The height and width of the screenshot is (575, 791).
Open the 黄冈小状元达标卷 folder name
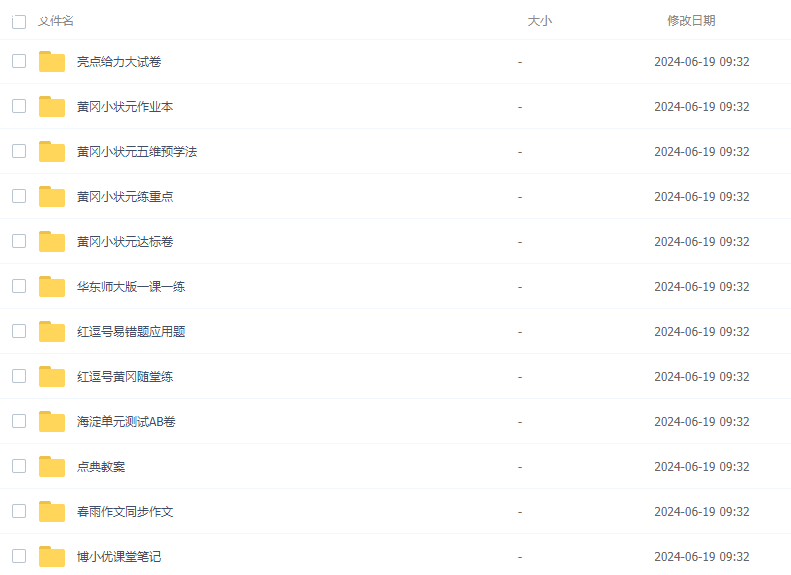pos(125,242)
